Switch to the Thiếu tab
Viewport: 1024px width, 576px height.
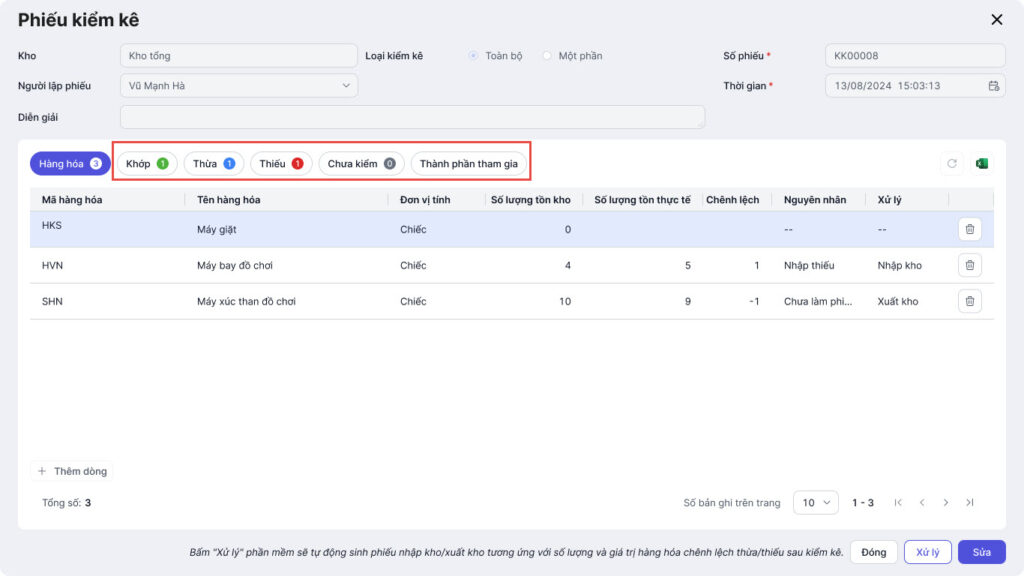[281, 164]
